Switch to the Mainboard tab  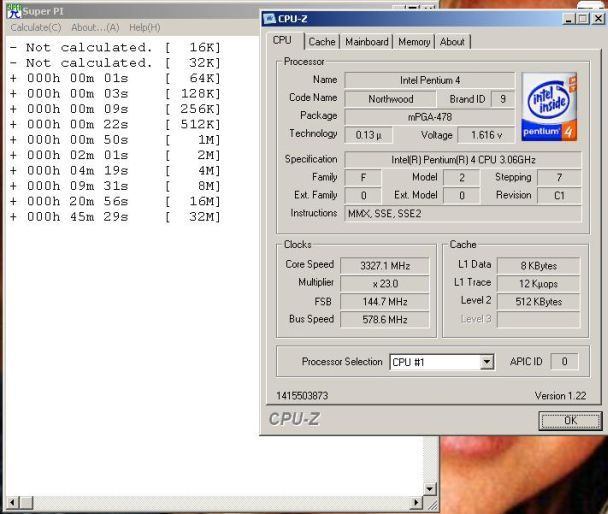pos(367,41)
